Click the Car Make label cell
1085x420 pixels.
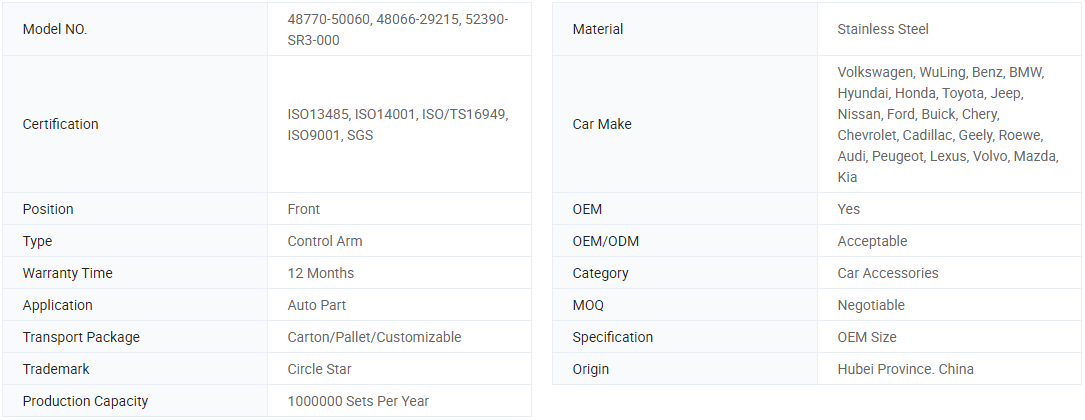[x=602, y=124]
